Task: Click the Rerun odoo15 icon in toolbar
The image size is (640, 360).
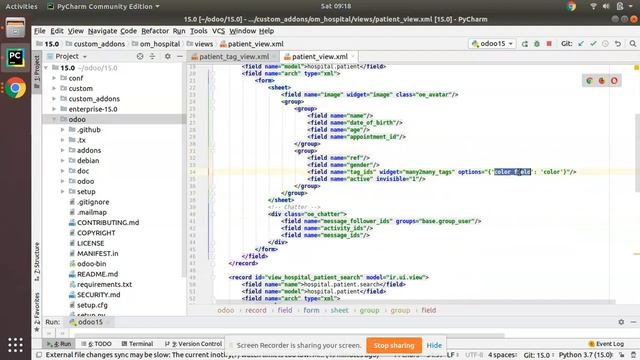Action: tap(524, 44)
